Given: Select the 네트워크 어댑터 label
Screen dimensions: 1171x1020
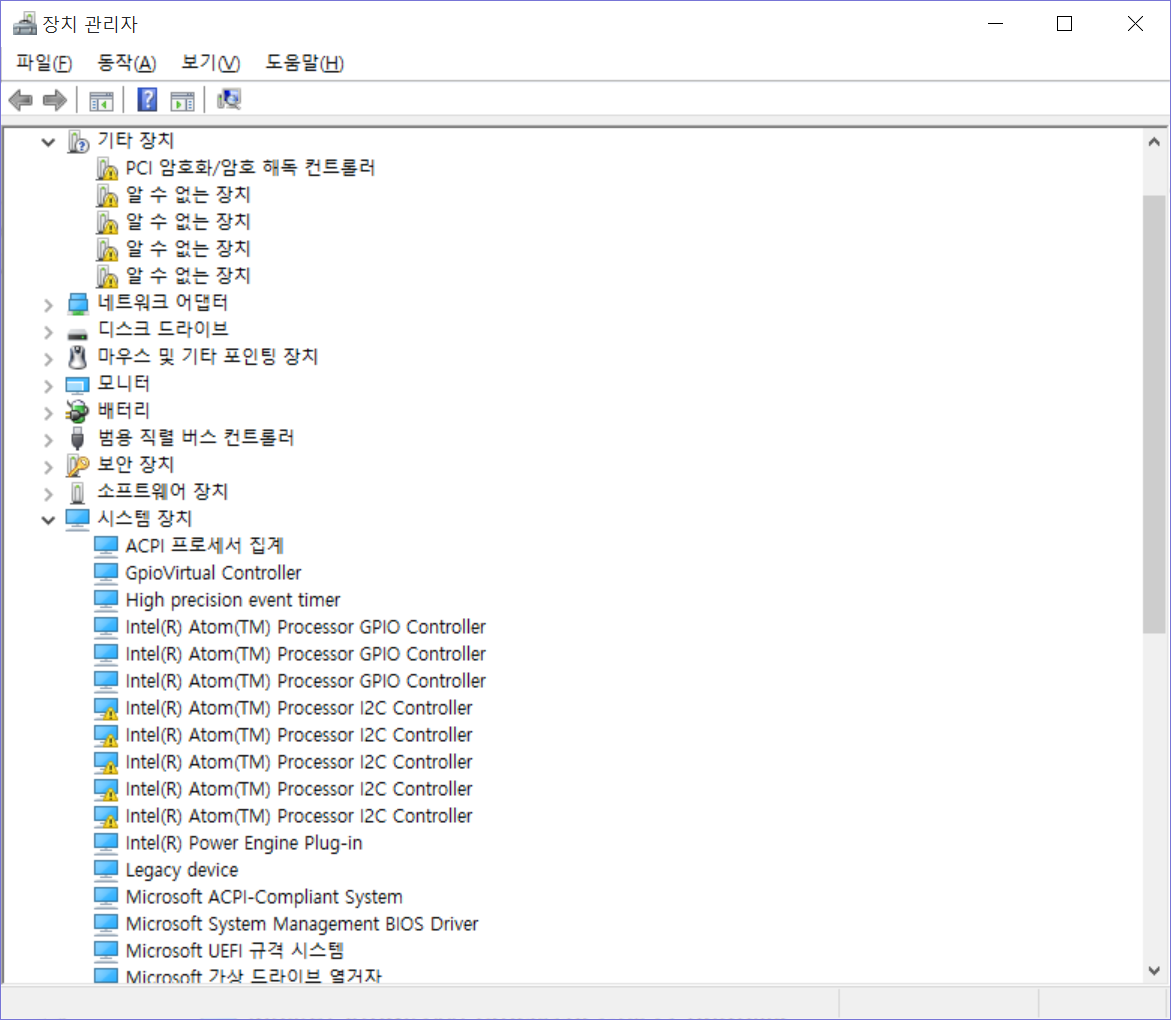Looking at the screenshot, I should coord(162,302).
